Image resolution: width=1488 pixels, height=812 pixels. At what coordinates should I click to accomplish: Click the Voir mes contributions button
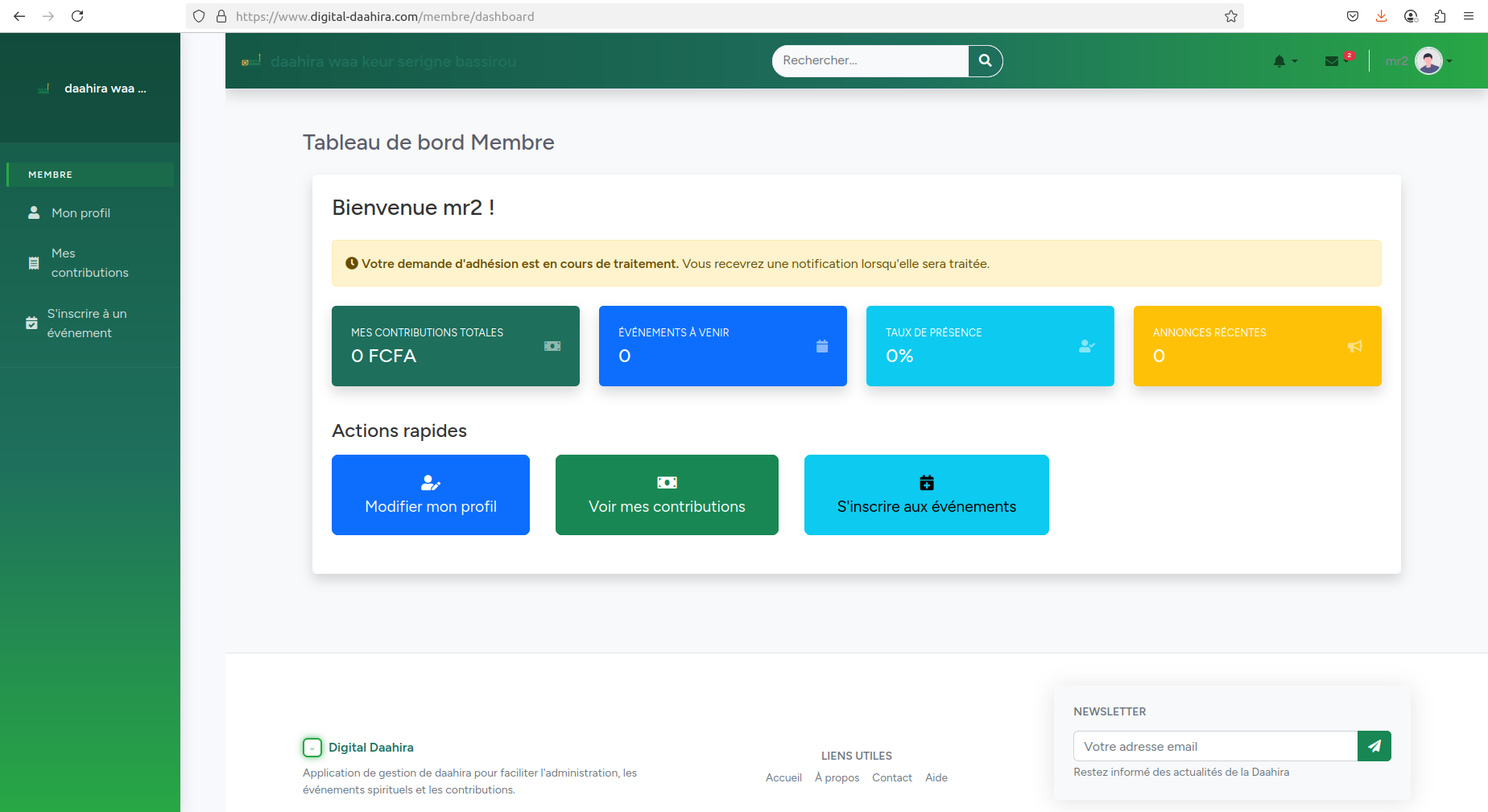click(667, 495)
